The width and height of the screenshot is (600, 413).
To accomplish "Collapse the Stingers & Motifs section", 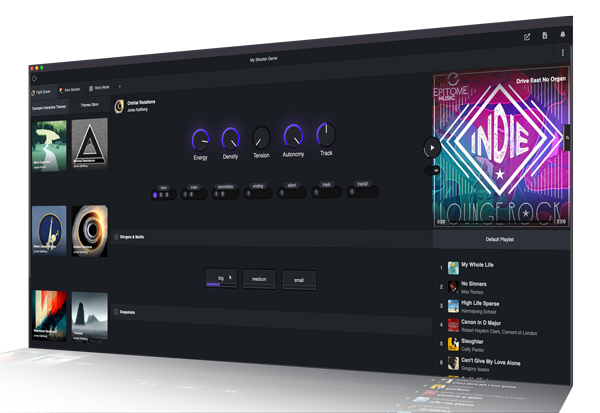I will point(116,237).
